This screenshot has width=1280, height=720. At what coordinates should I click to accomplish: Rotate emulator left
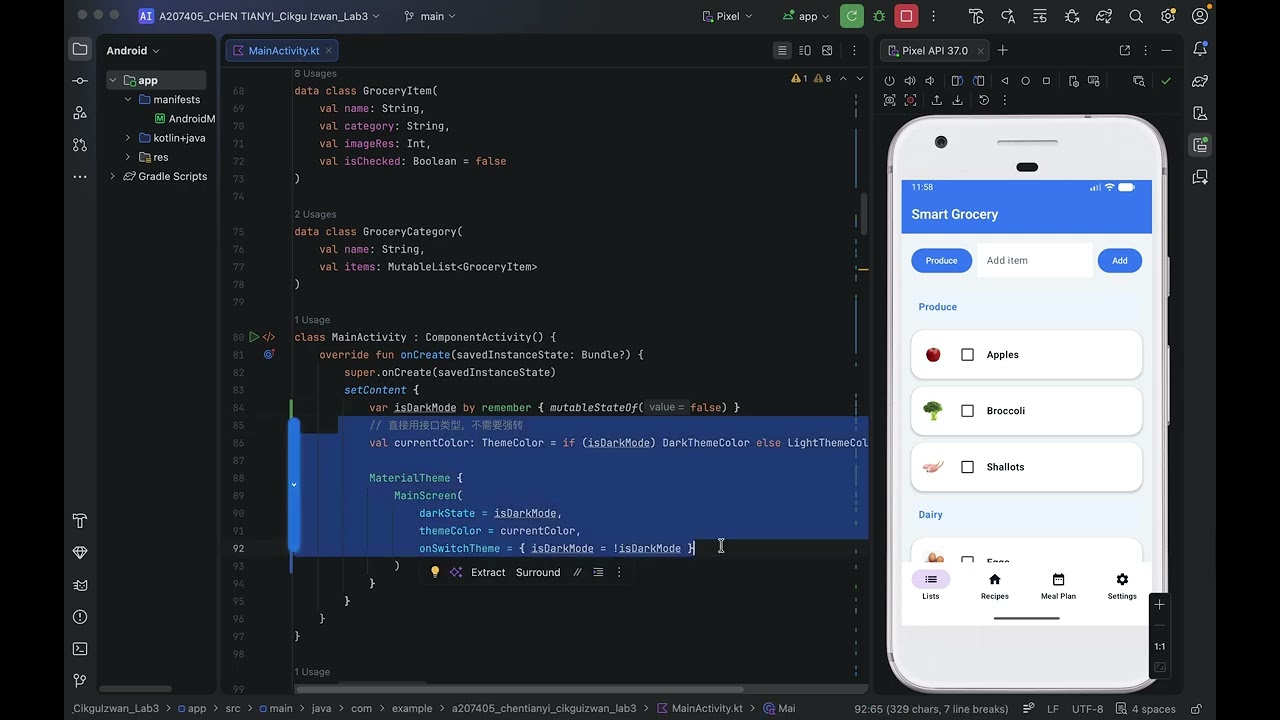(957, 81)
